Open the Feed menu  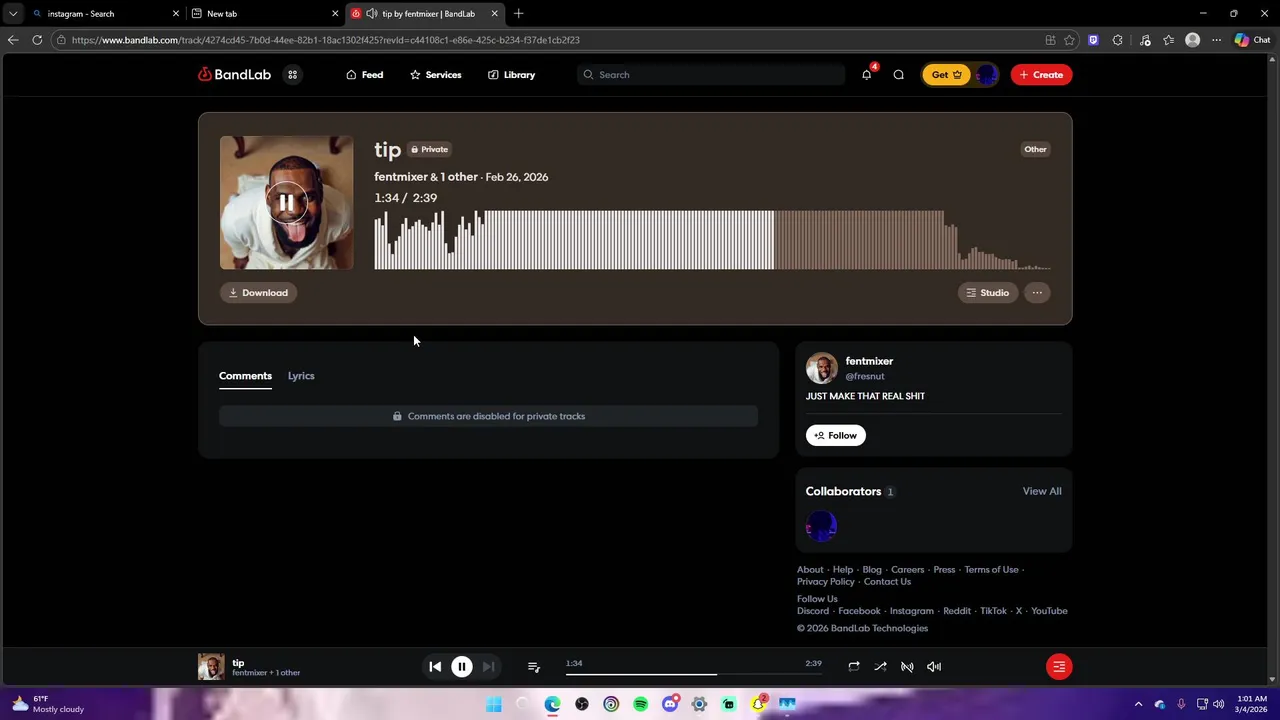364,75
